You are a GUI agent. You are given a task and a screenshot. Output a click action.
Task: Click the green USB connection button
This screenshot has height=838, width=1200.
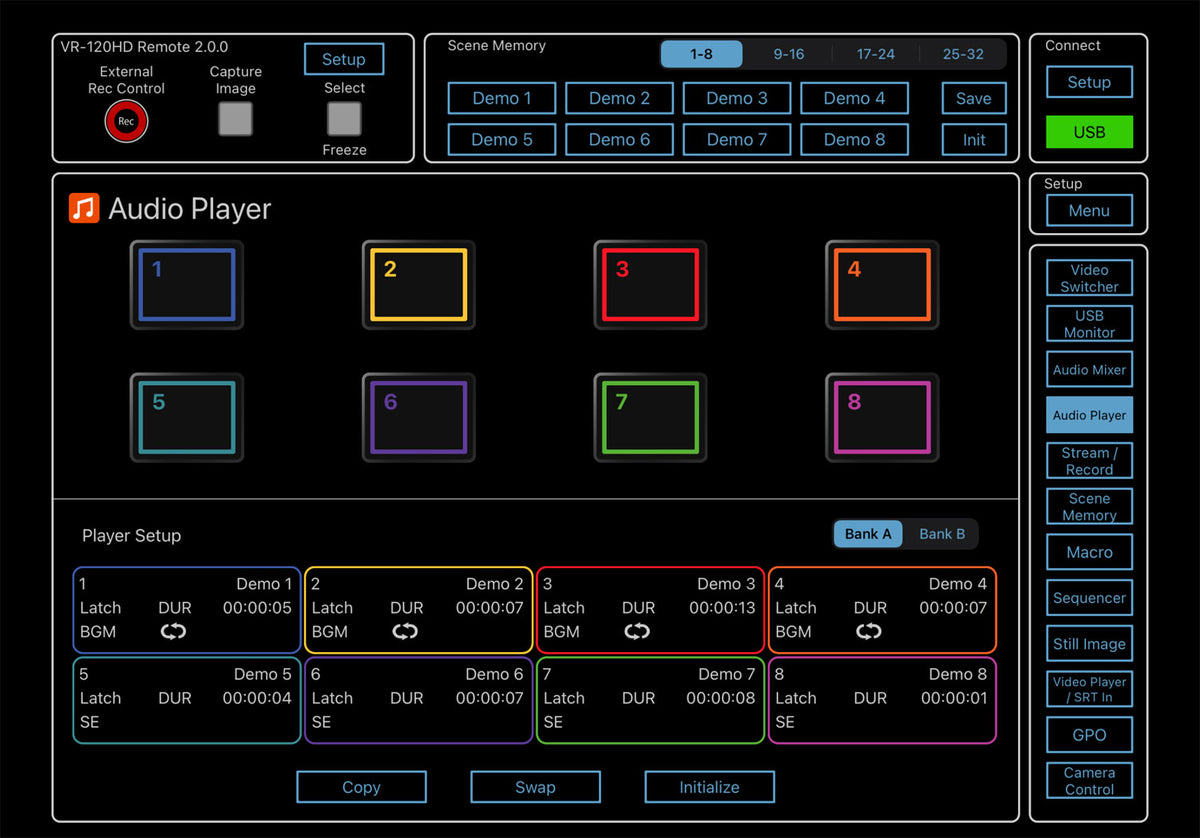tap(1089, 132)
